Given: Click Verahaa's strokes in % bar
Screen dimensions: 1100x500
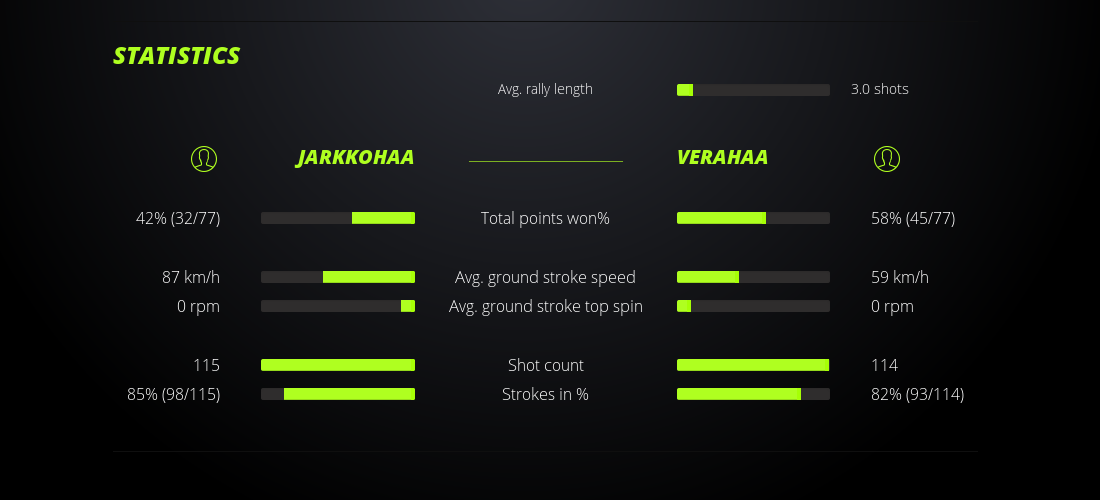Looking at the screenshot, I should tap(753, 394).
